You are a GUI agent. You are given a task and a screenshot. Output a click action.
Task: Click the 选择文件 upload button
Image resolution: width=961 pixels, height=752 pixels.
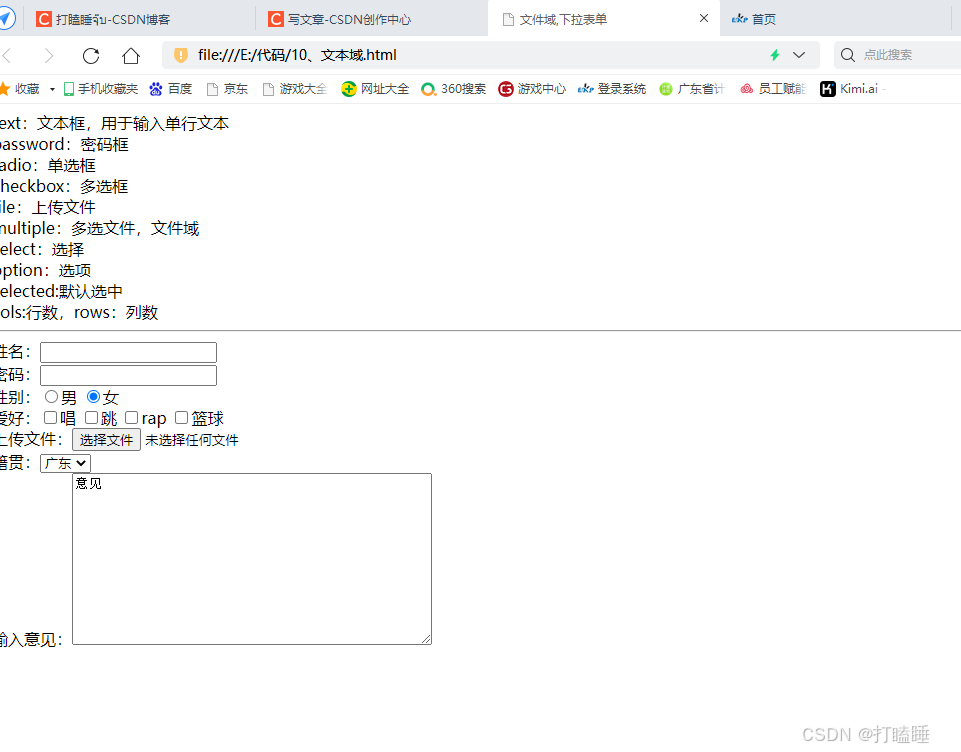coord(106,439)
